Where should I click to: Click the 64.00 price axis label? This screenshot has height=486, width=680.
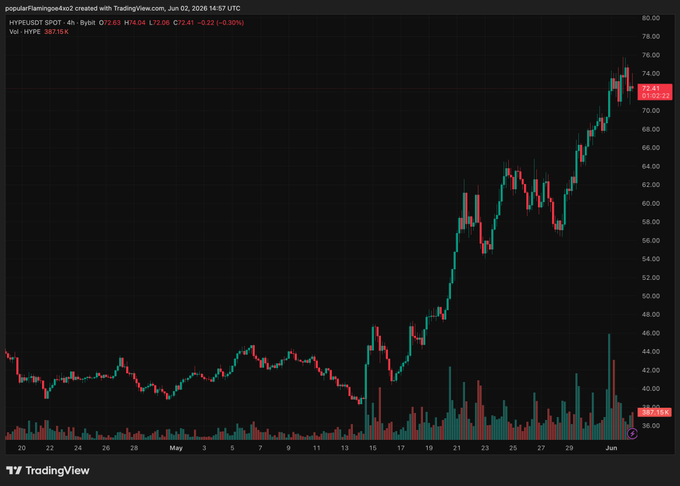pyautogui.click(x=651, y=166)
